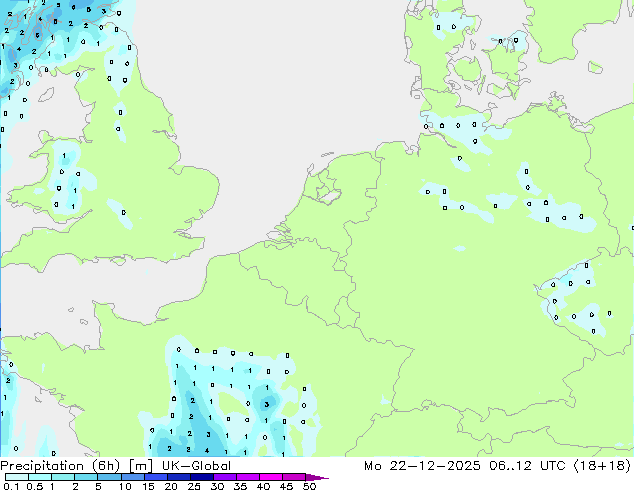The image size is (634, 490).
Task: Click the "20" legend label
Action: click(x=171, y=486)
